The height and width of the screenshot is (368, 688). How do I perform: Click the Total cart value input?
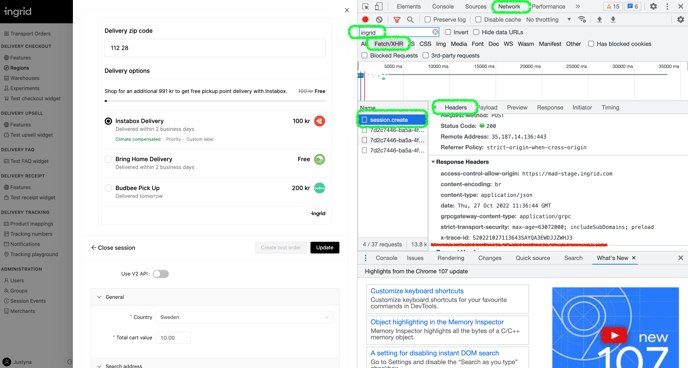(173, 338)
